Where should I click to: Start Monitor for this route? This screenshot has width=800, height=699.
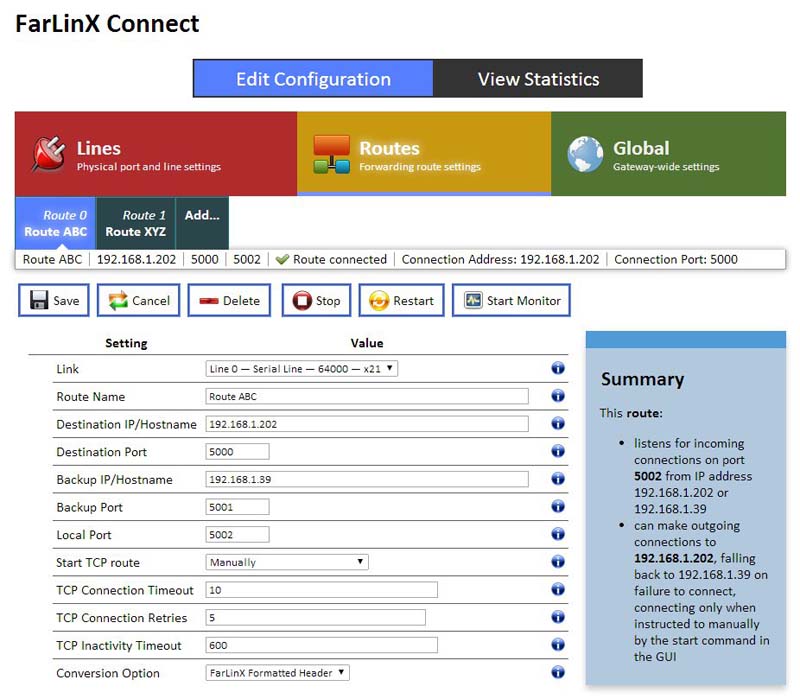tap(511, 300)
